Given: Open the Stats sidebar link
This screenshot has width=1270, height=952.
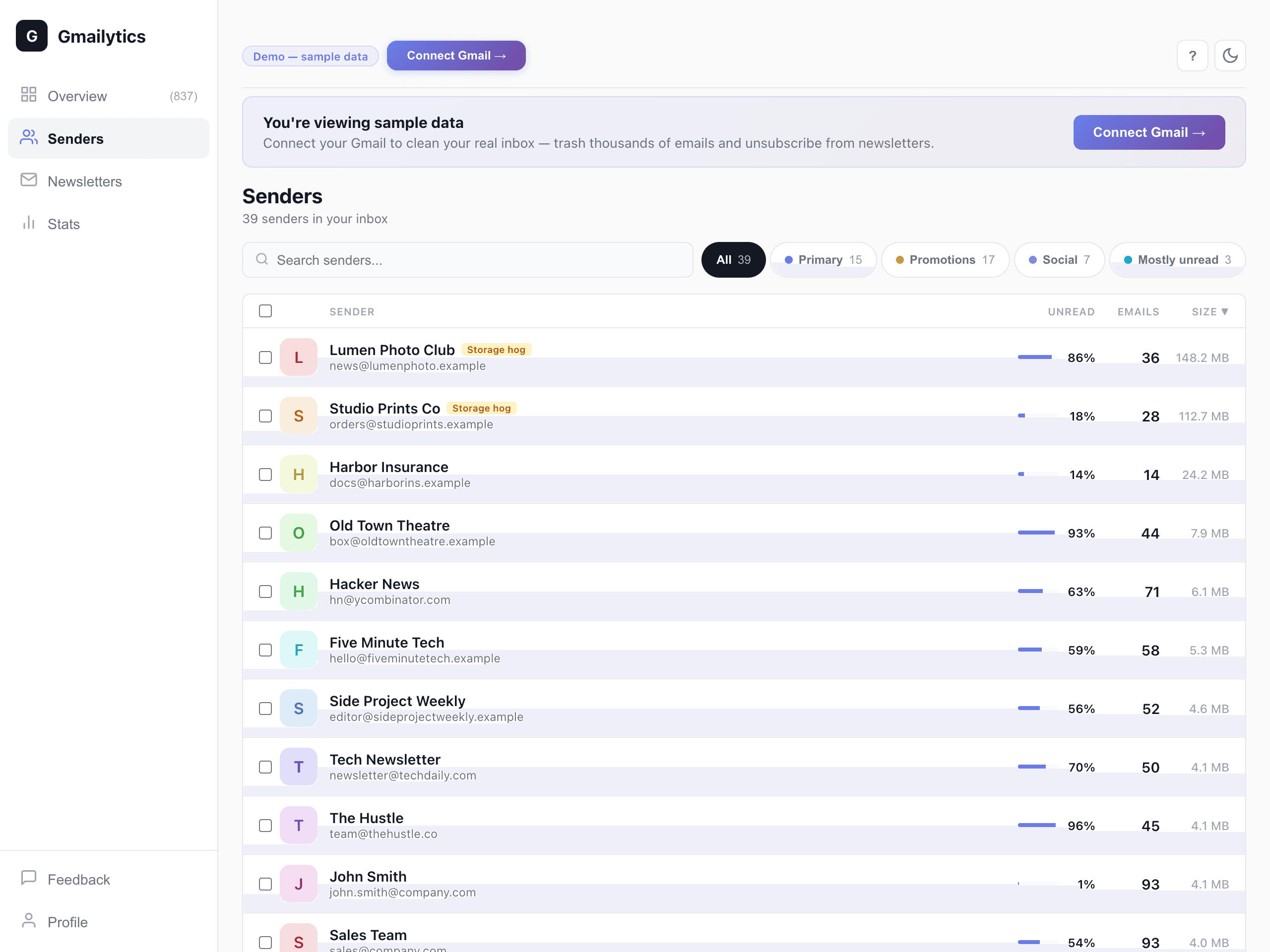Looking at the screenshot, I should point(109,224).
